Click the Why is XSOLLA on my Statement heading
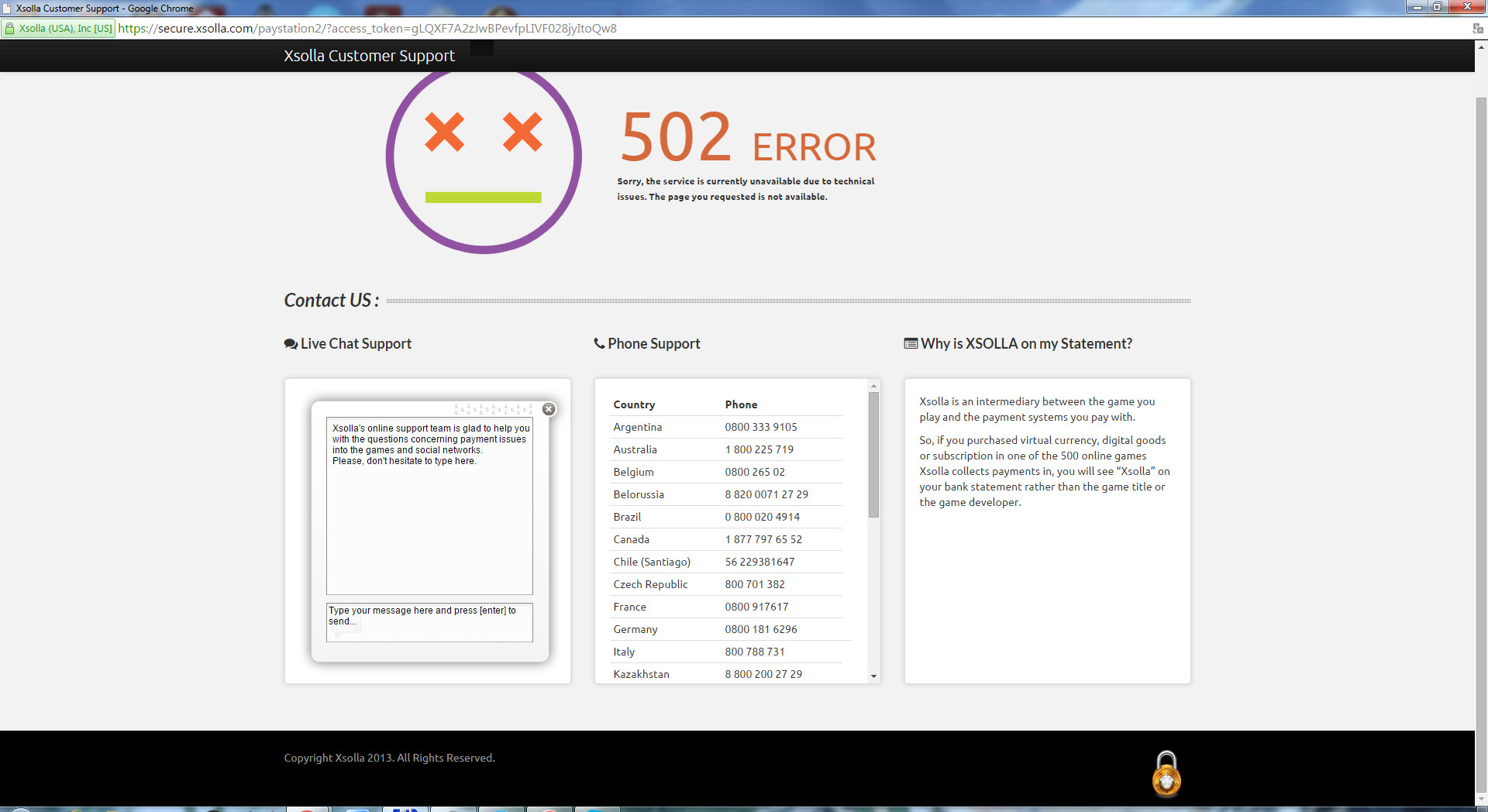 coord(1026,343)
